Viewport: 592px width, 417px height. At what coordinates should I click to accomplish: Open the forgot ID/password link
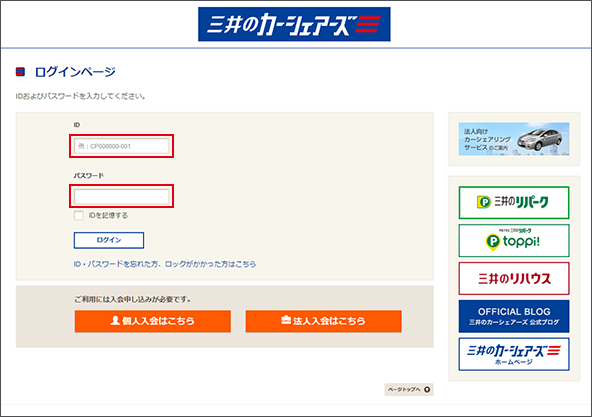point(165,264)
